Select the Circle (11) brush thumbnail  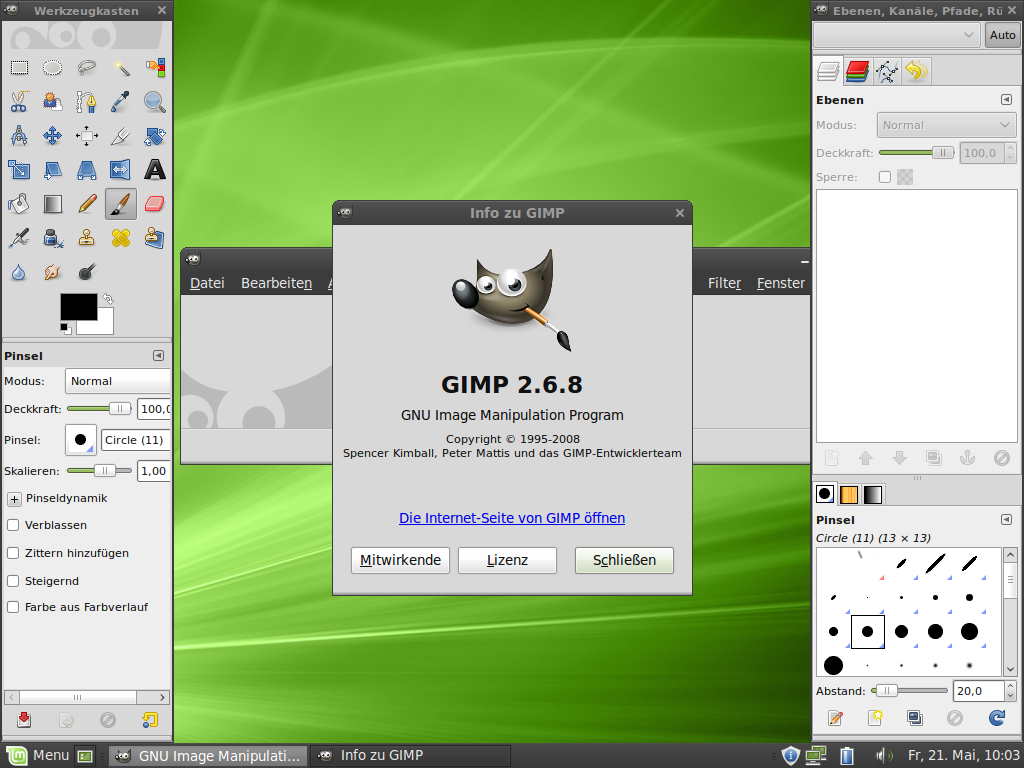pyautogui.click(x=866, y=630)
